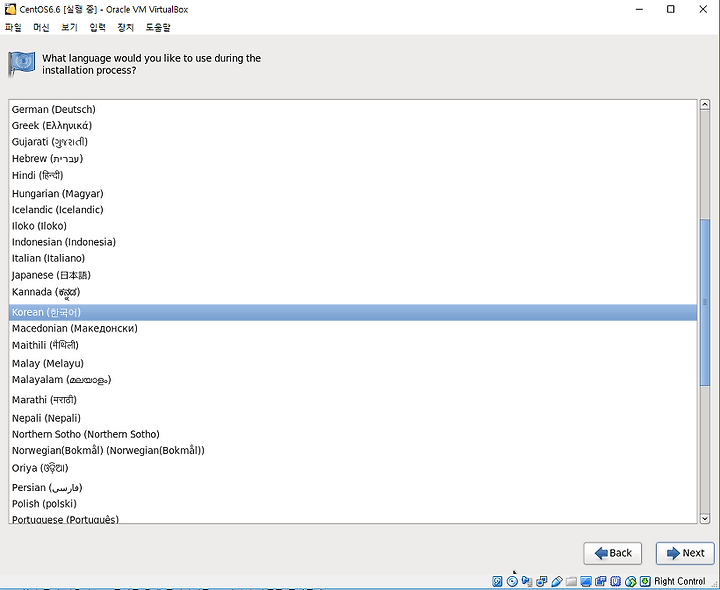Select Oriya language option
The width and height of the screenshot is (720, 590).
point(353,468)
